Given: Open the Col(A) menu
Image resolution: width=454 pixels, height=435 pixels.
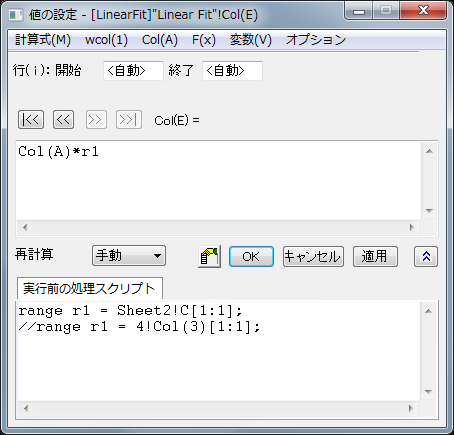Looking at the screenshot, I should click(160, 40).
